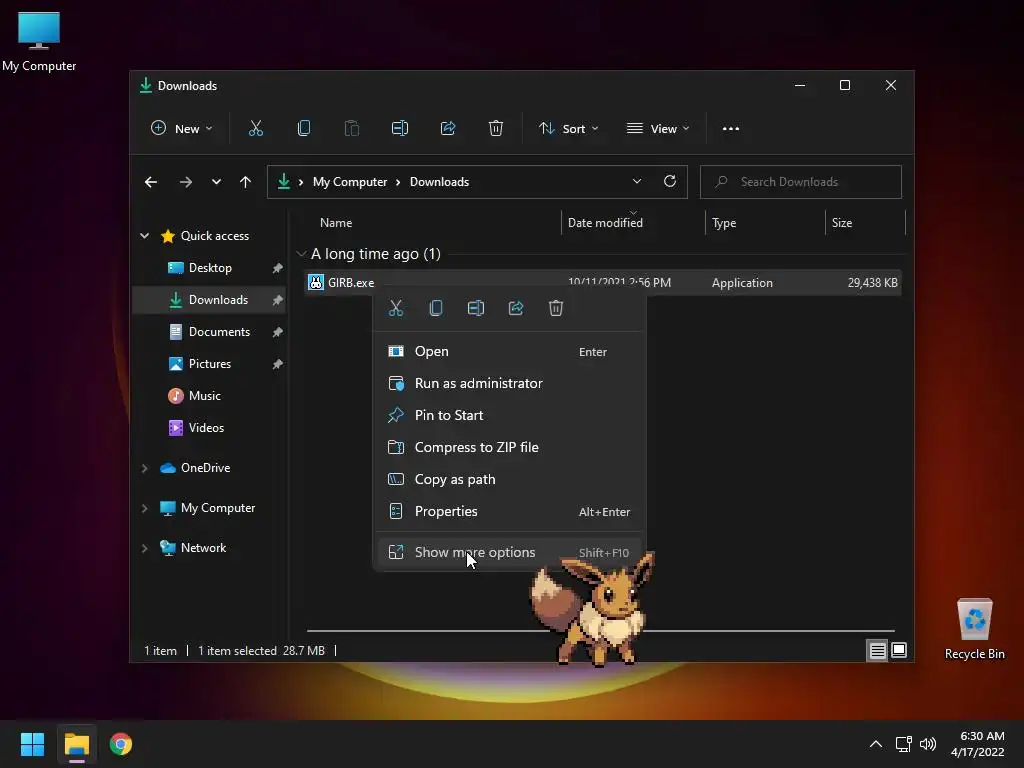Open Desktop in Quick access
Viewport: 1024px width, 768px height.
[x=210, y=268]
